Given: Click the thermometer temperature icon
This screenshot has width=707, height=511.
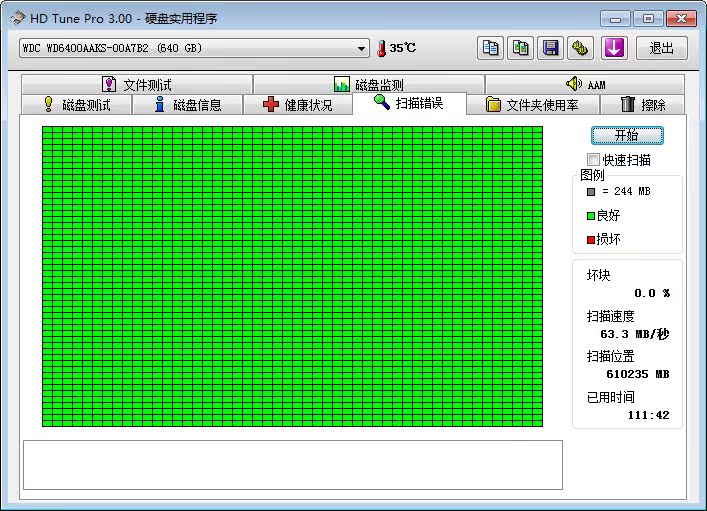Looking at the screenshot, I should (x=381, y=48).
